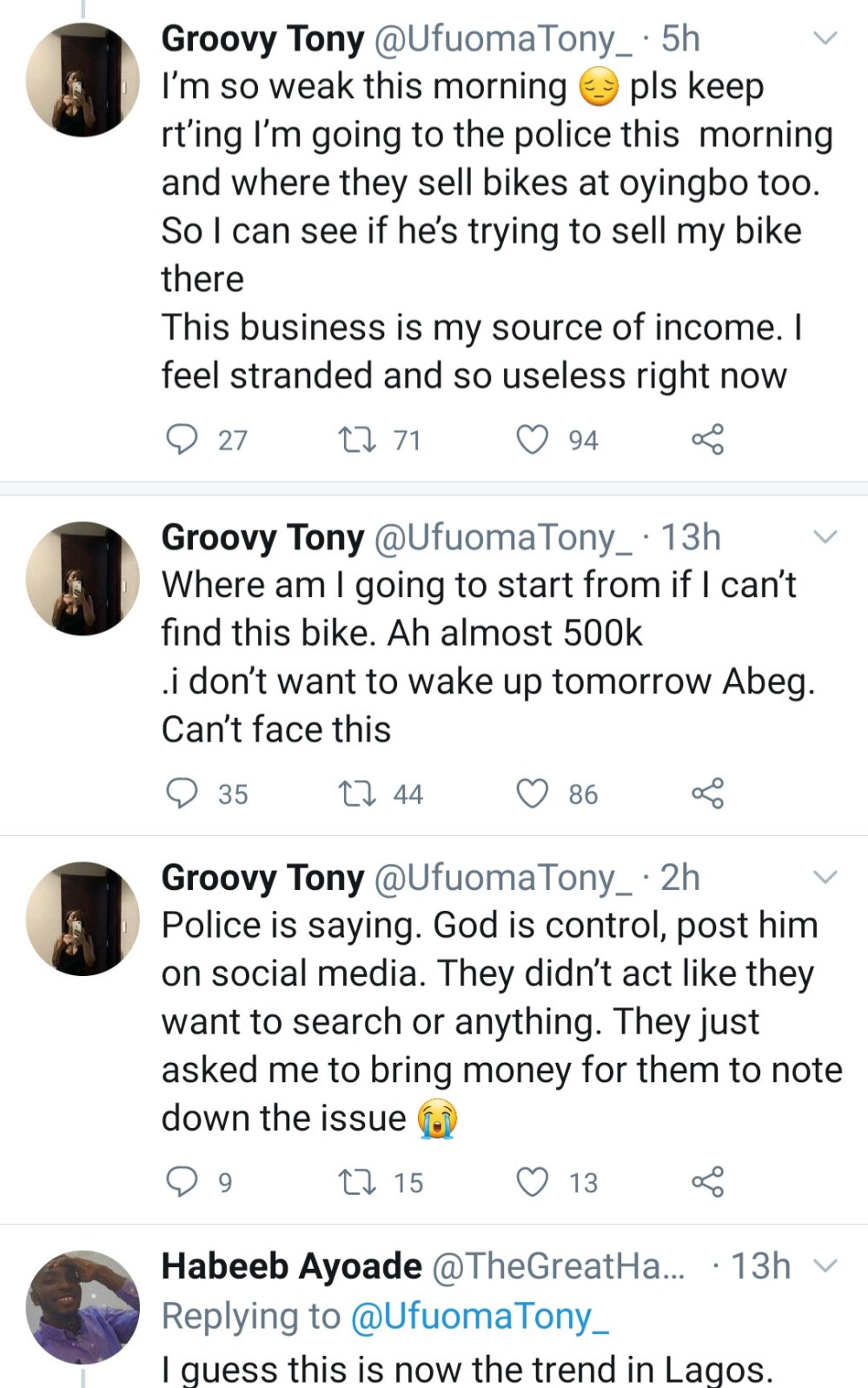The image size is (868, 1388).
Task: Open Habeeb Ayoade's profile name
Action: [292, 1266]
